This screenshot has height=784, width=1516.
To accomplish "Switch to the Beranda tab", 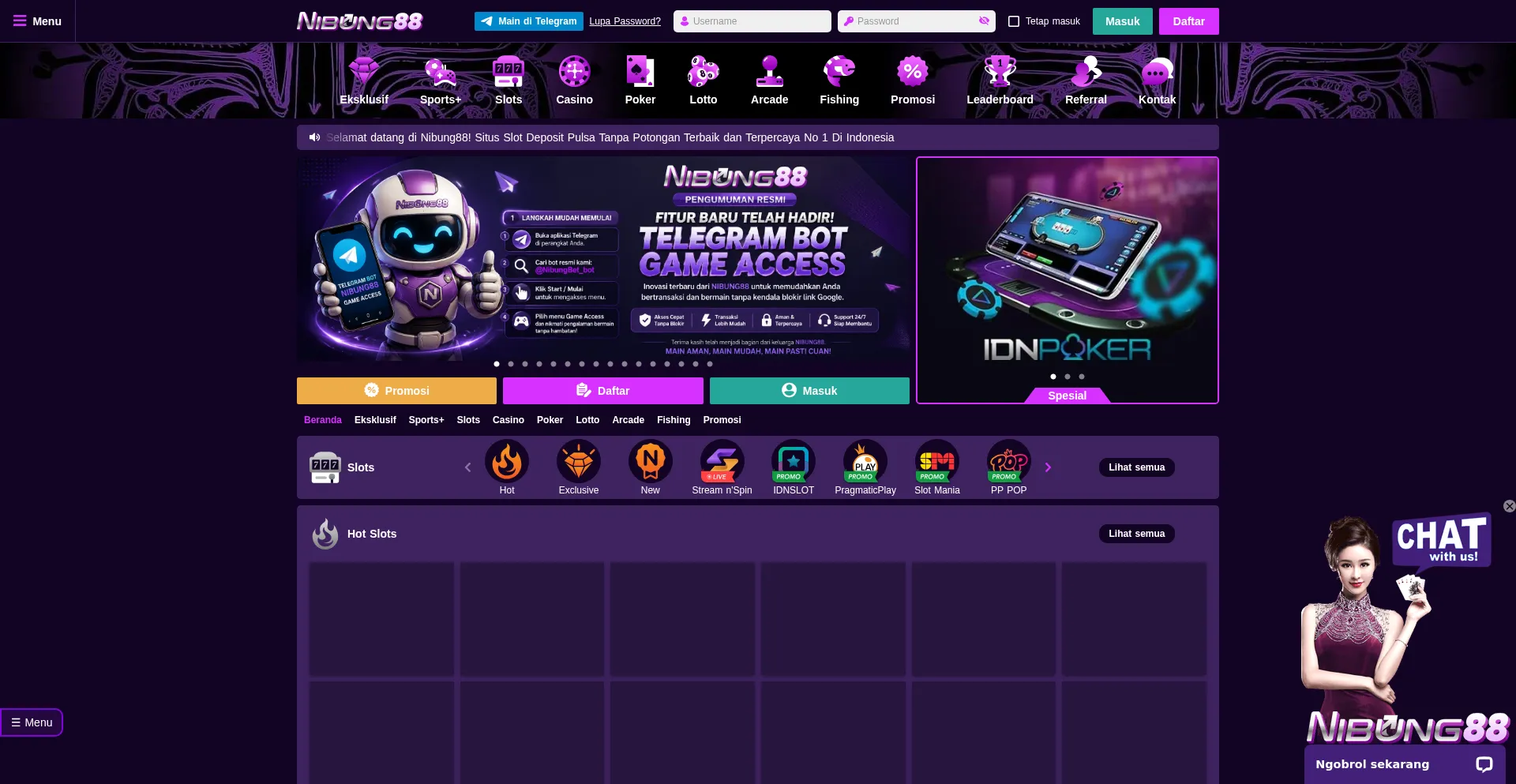I will pos(323,420).
